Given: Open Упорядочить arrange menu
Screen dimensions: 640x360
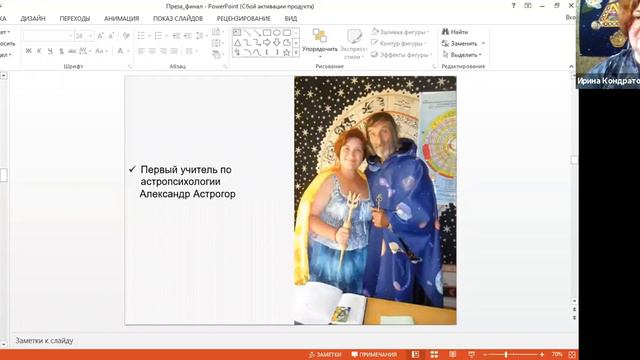Looking at the screenshot, I should pyautogui.click(x=320, y=42).
